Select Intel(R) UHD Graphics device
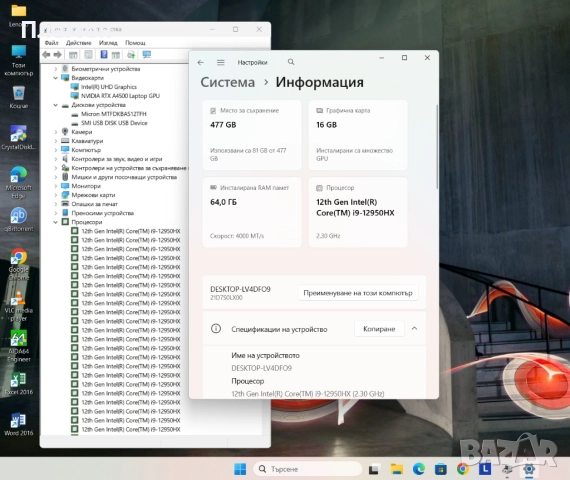The height and width of the screenshot is (480, 570). [109, 87]
